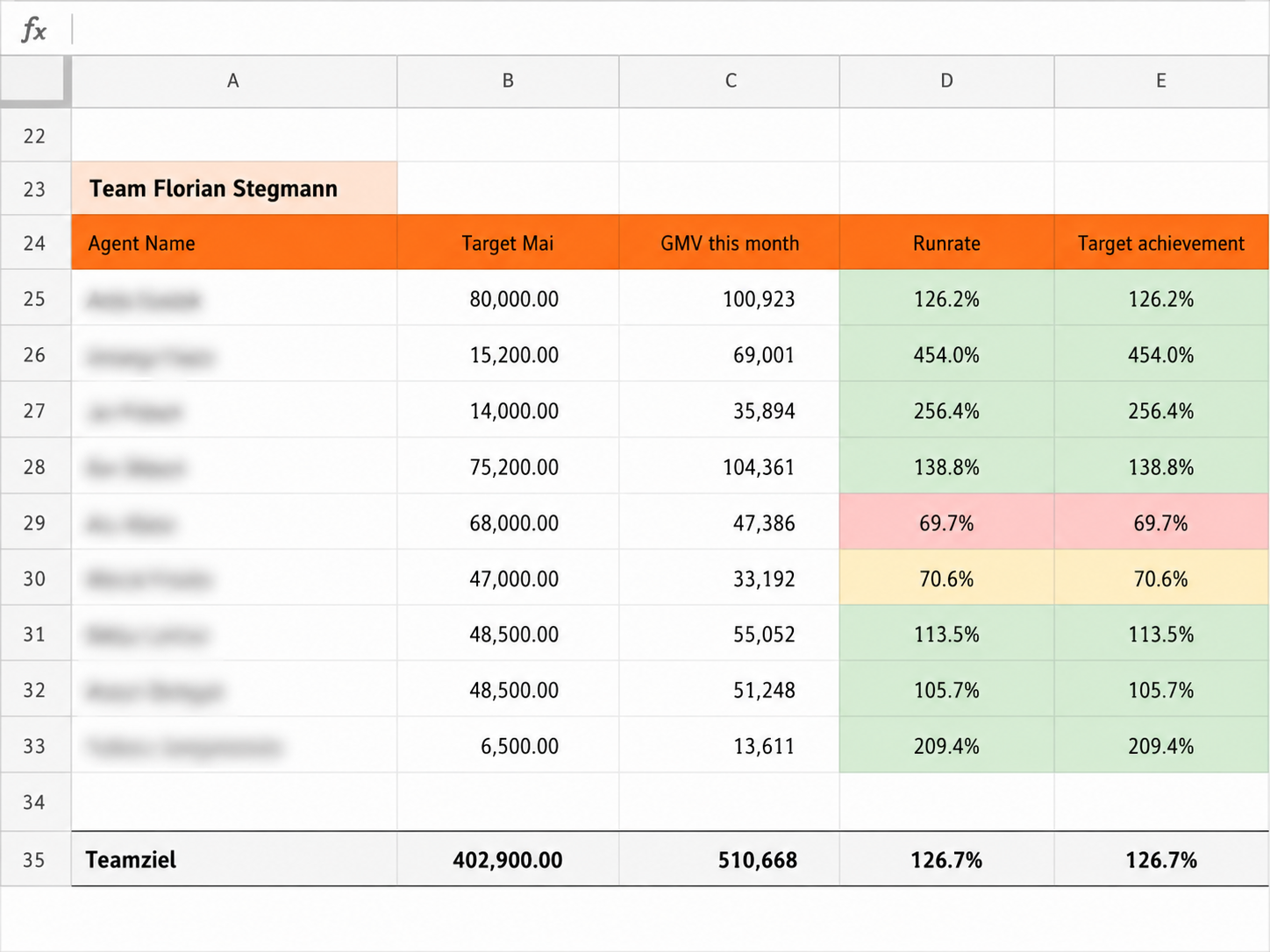Select the 126.7% total runrate cell in column D
Viewport: 1270px width, 952px height.
click(x=946, y=859)
